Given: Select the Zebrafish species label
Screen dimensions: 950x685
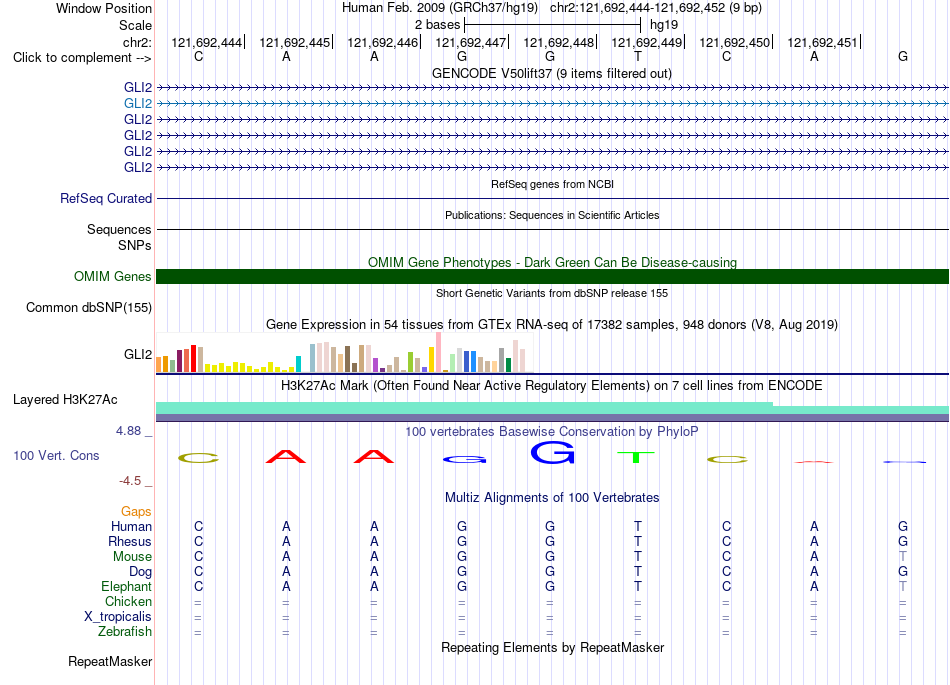Looking at the screenshot, I should point(125,632).
